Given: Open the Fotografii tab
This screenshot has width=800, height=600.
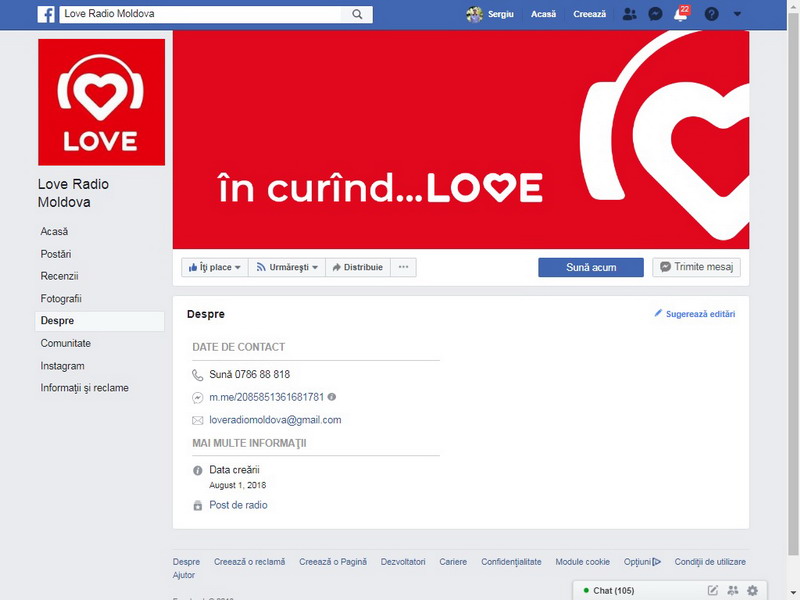Looking at the screenshot, I should pos(61,298).
